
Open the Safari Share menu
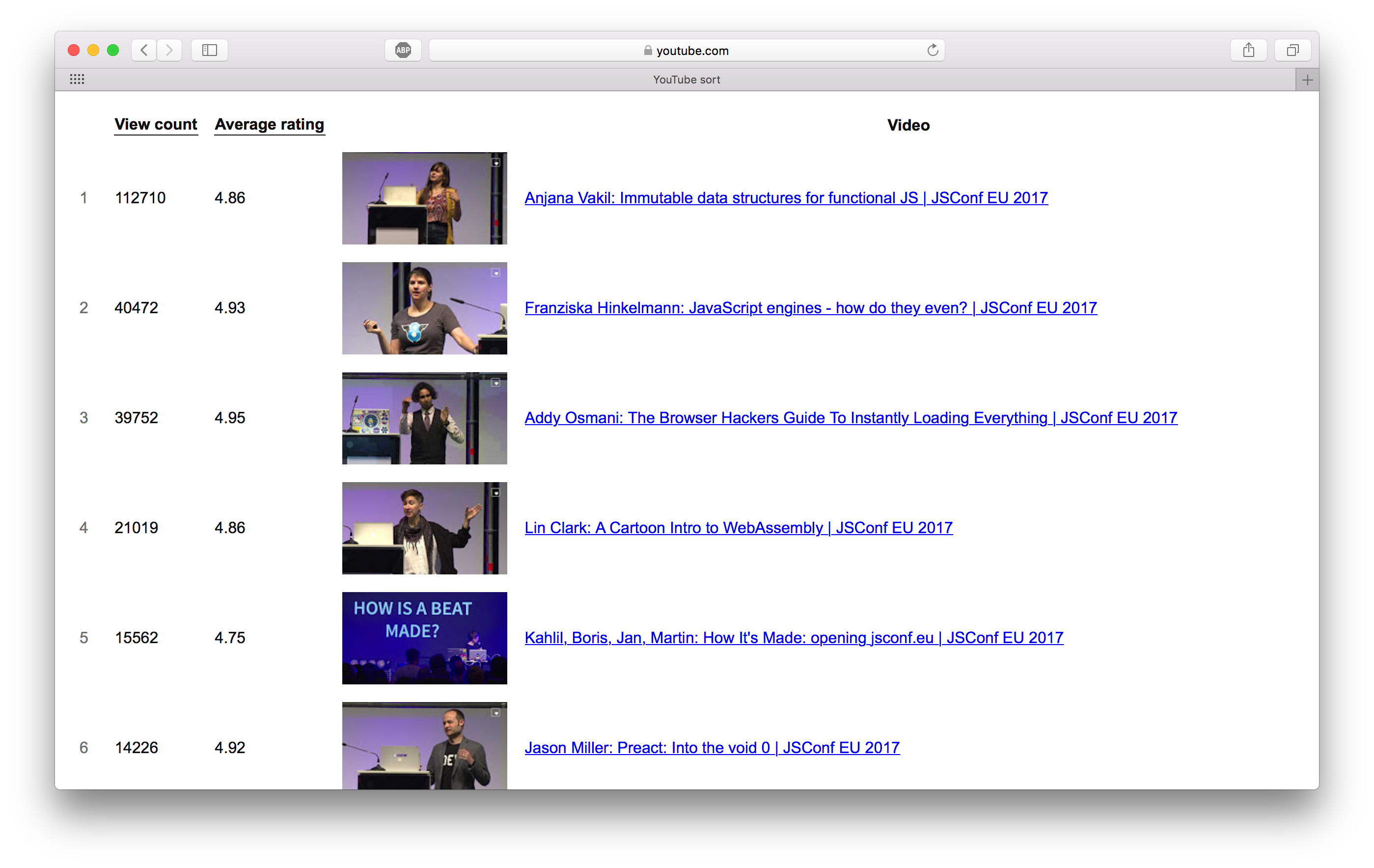[x=1248, y=50]
